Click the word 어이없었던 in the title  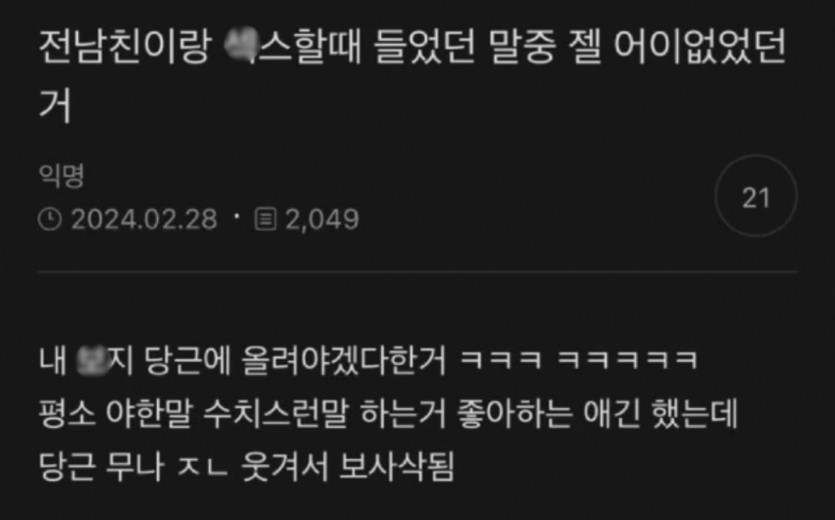pyautogui.click(x=700, y=47)
